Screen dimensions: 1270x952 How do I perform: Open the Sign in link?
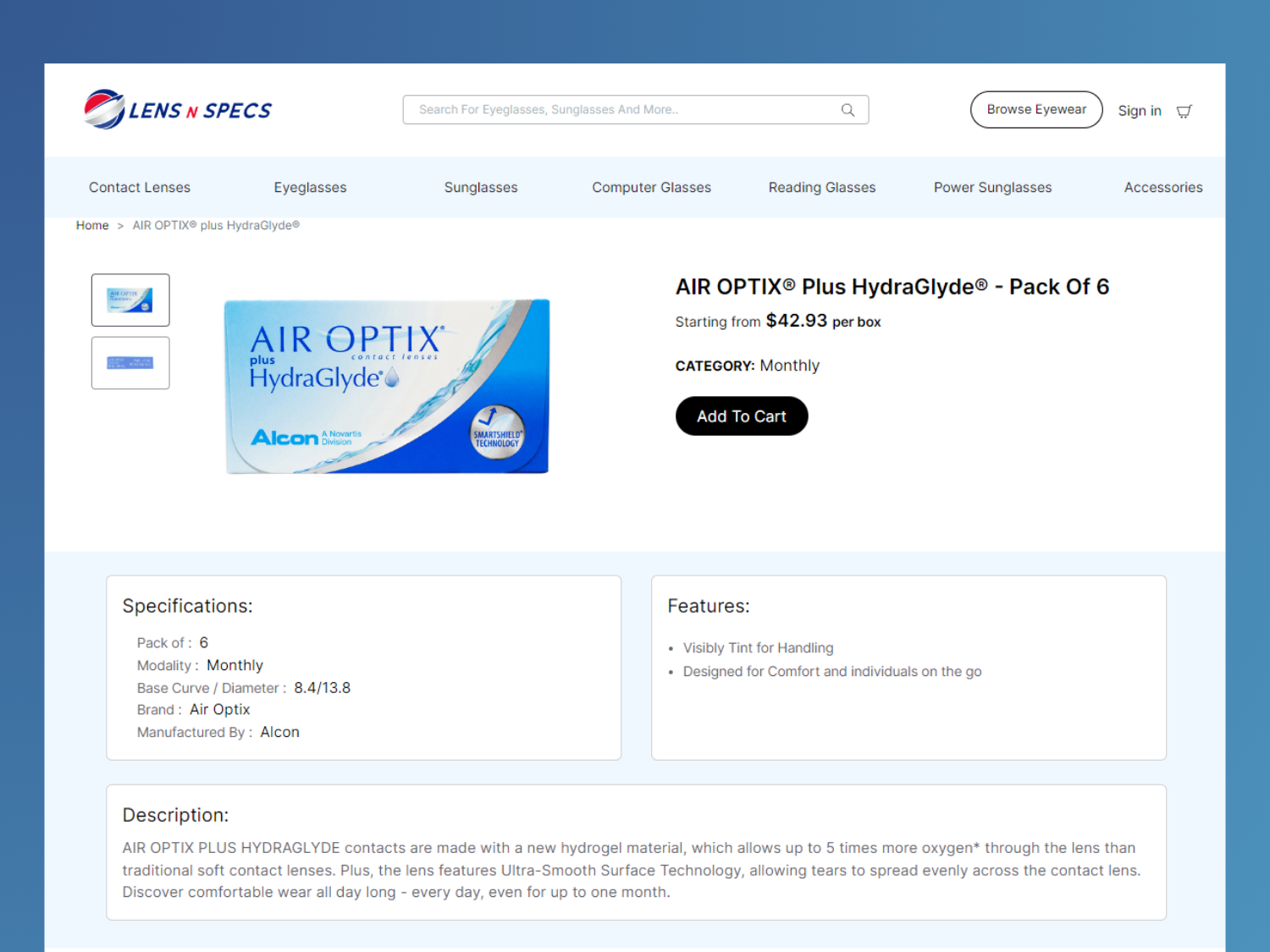click(x=1139, y=111)
